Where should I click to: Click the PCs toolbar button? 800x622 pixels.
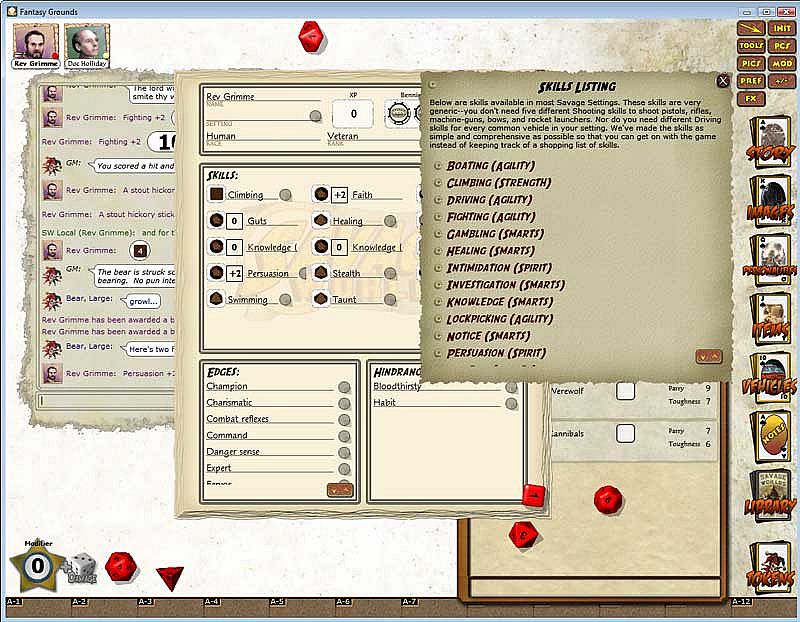[782, 46]
